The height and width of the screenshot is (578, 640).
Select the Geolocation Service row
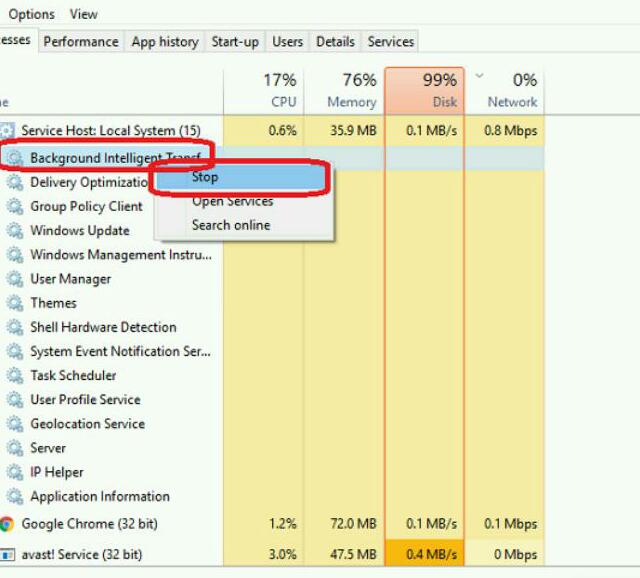click(87, 424)
